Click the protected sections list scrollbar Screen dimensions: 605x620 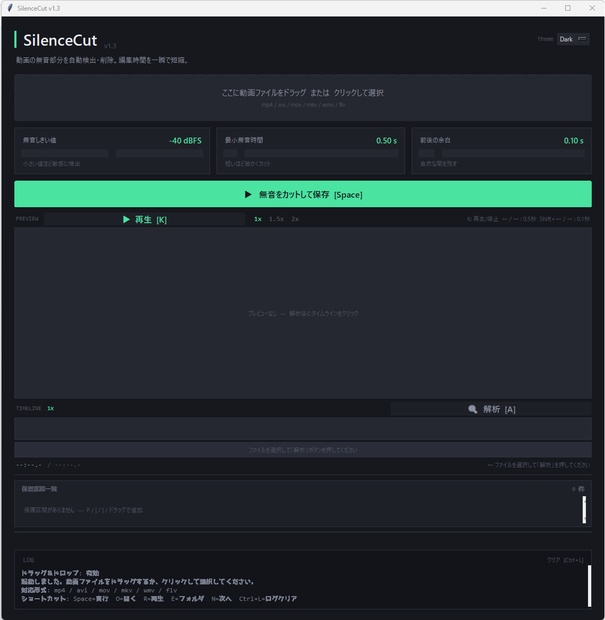[x=584, y=509]
